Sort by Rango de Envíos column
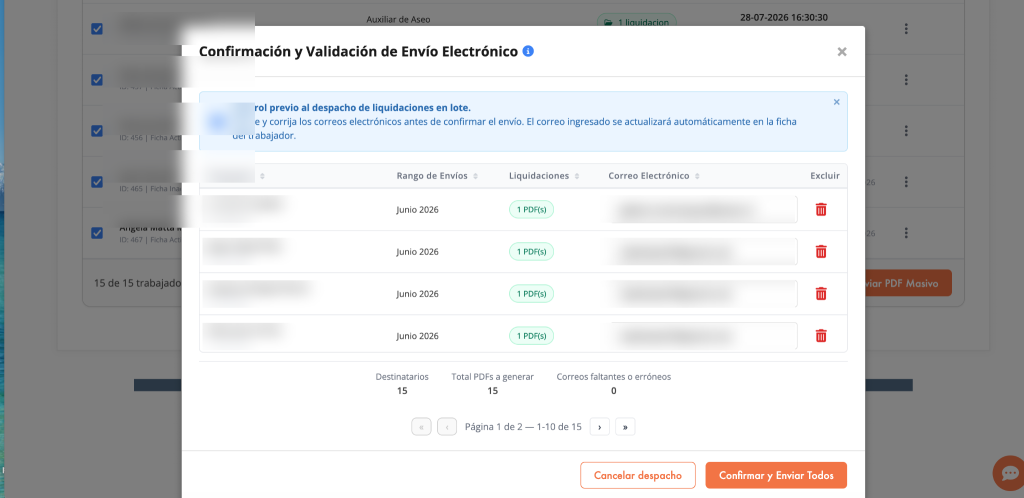Screen dimensions: 1024x498 pos(437,176)
